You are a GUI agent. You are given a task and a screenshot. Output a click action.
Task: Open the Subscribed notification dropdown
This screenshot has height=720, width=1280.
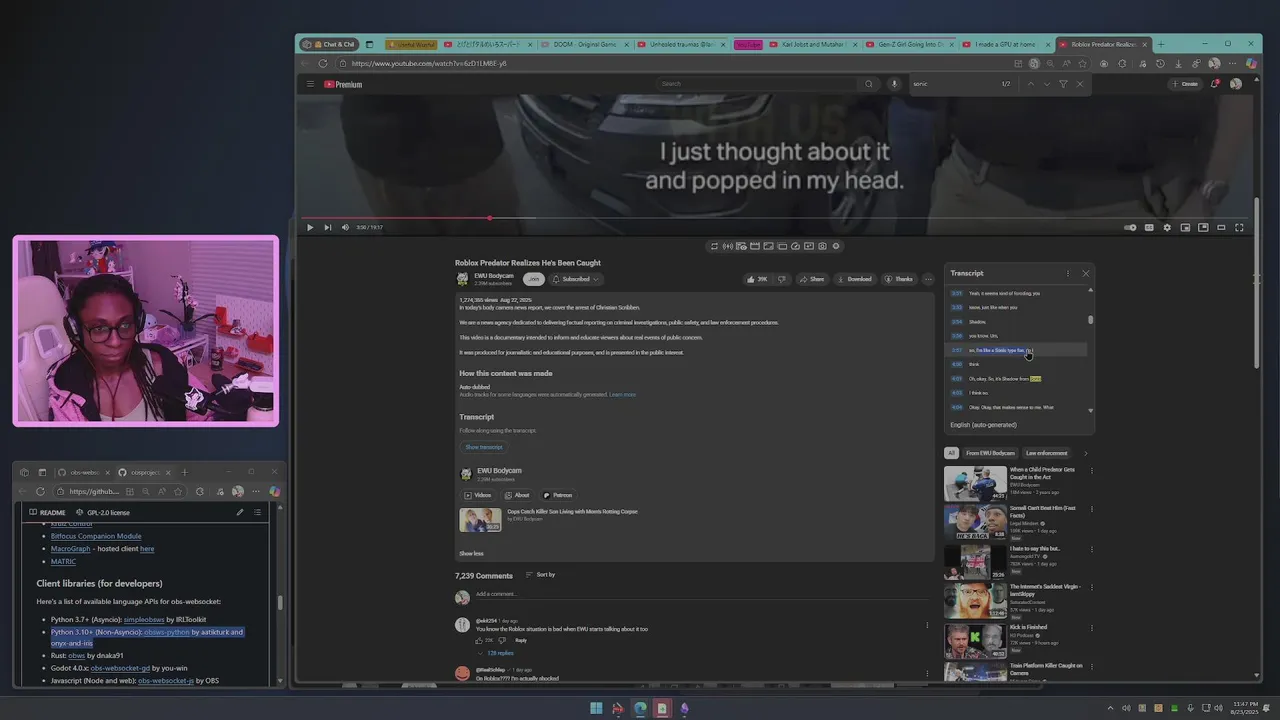tap(576, 279)
